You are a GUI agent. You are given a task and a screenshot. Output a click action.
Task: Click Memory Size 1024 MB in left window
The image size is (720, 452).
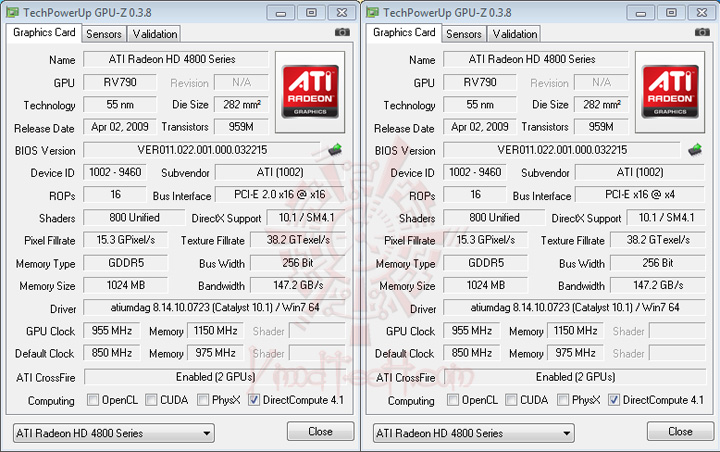coord(125,285)
